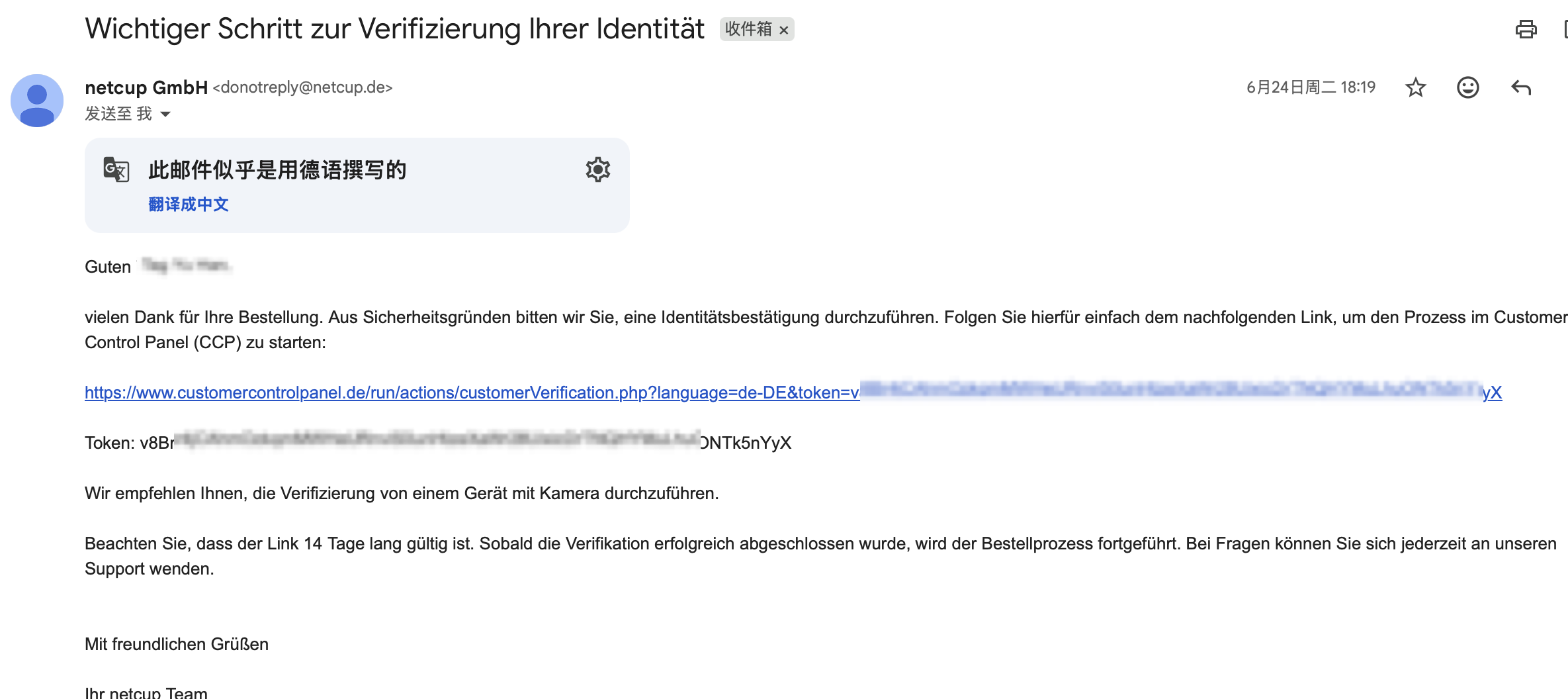Screen dimensions: 1568x699
Task: Star this netcup email
Action: click(x=1415, y=87)
